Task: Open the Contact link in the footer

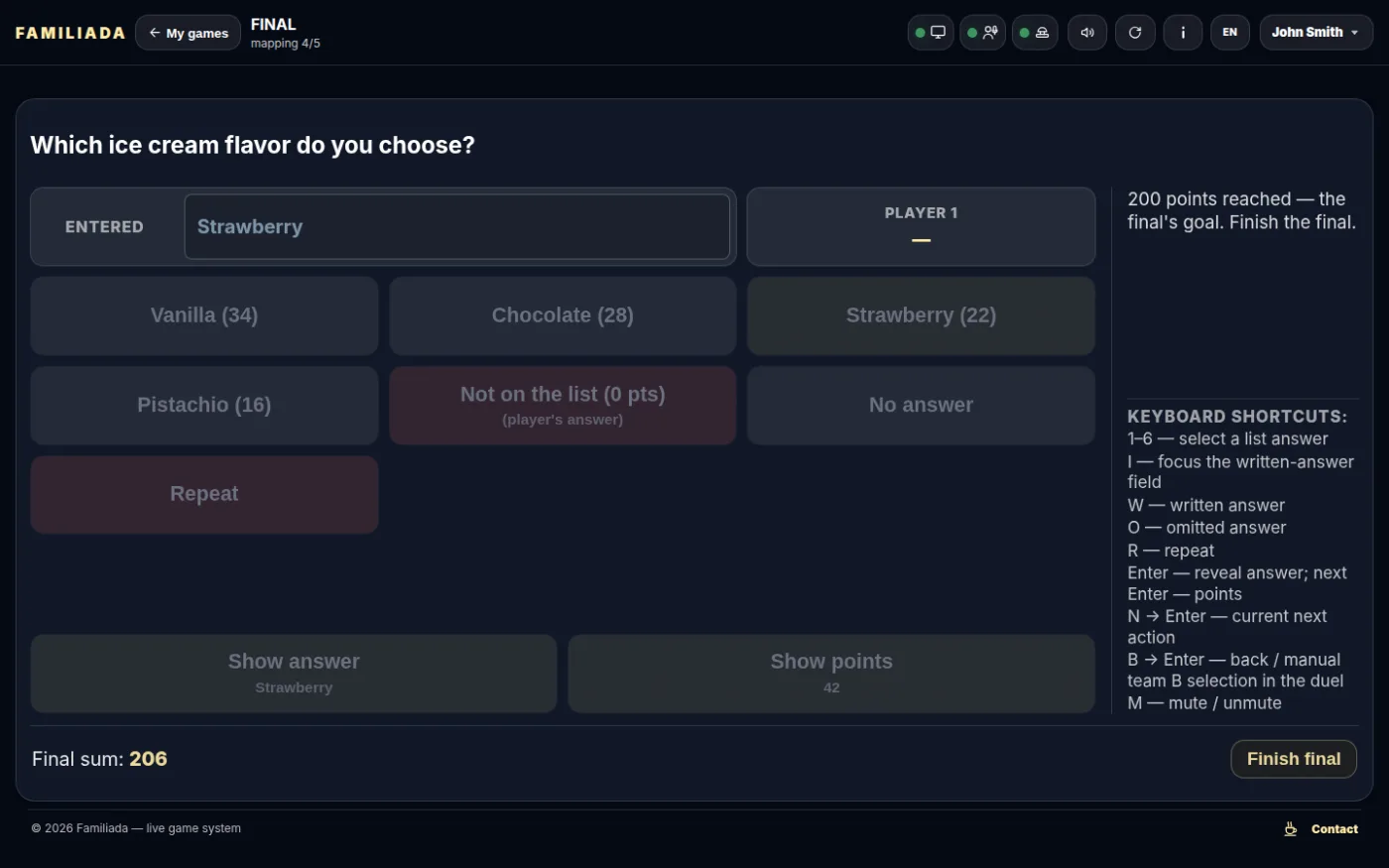Action: click(x=1334, y=829)
